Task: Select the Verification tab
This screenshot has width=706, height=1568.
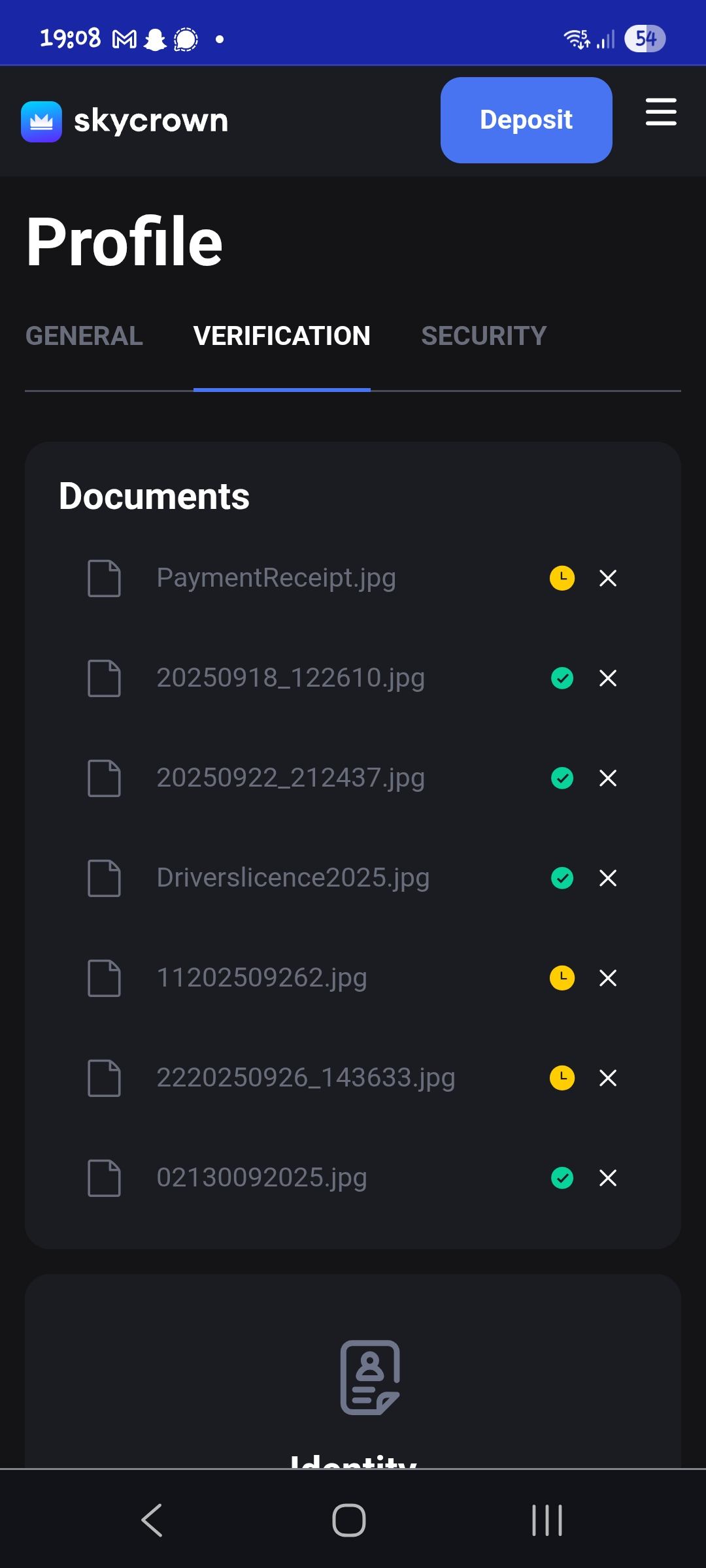Action: click(x=282, y=336)
